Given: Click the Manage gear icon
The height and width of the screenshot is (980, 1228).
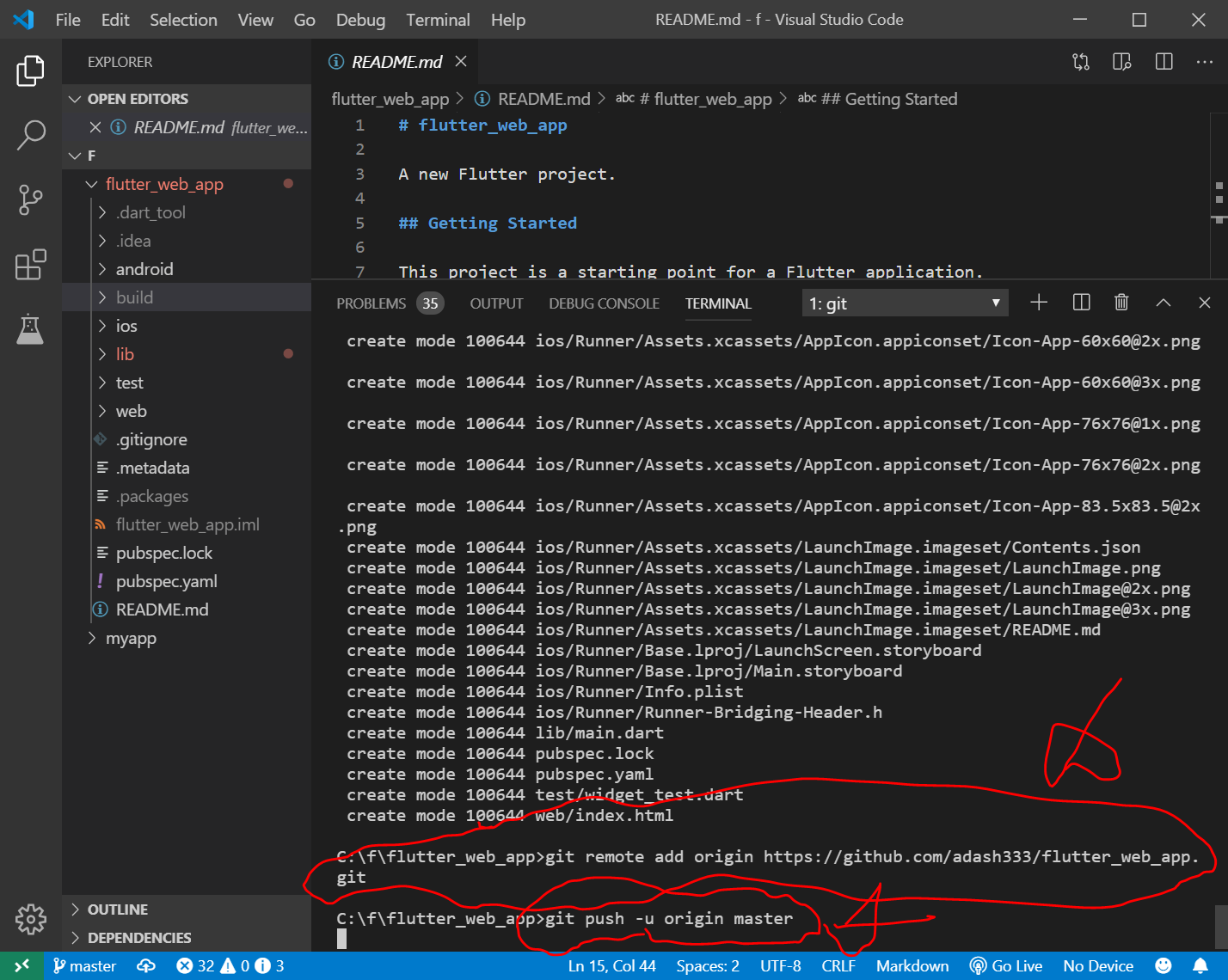Looking at the screenshot, I should pyautogui.click(x=31, y=919).
